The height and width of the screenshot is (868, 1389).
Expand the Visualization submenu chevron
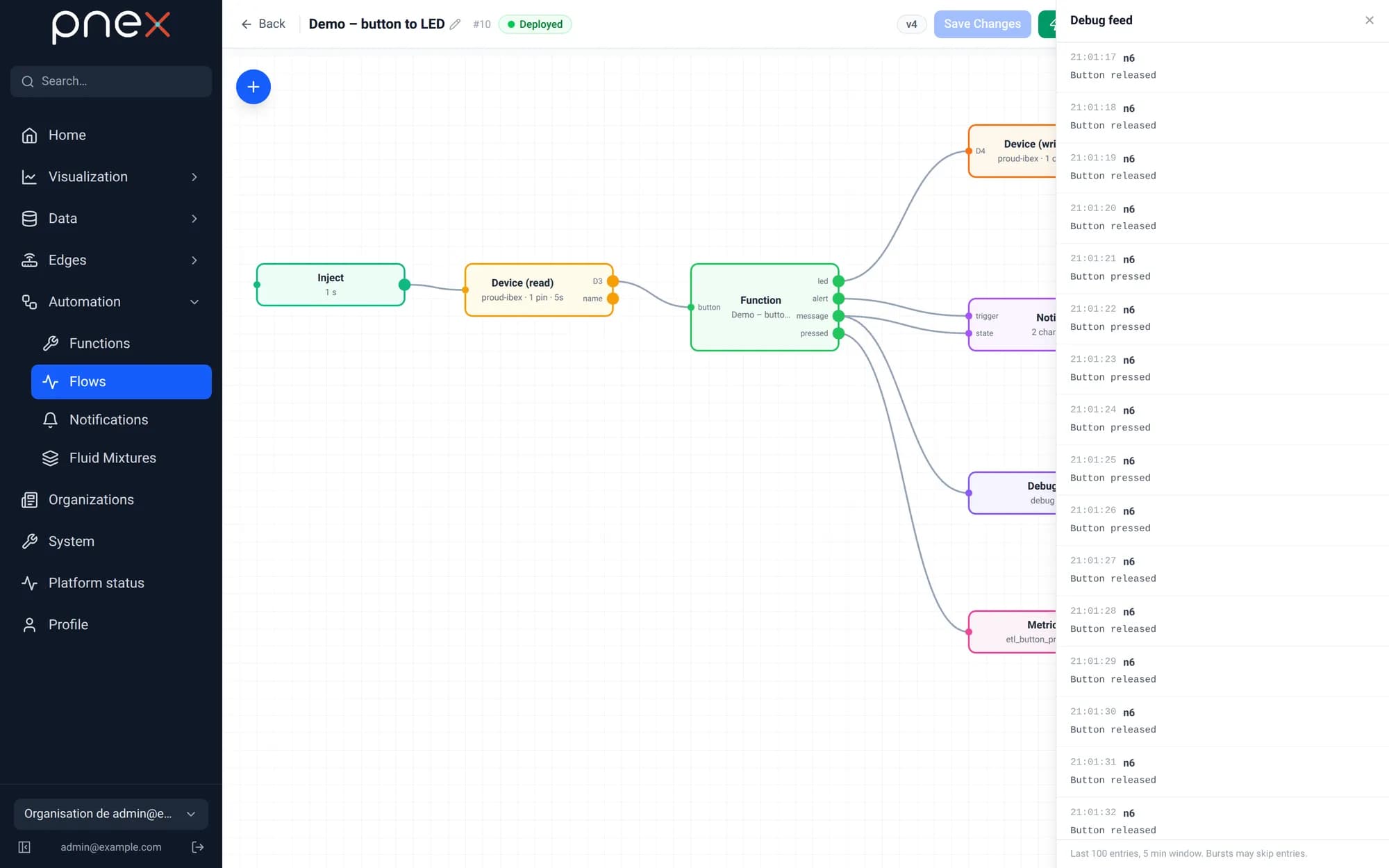(194, 177)
